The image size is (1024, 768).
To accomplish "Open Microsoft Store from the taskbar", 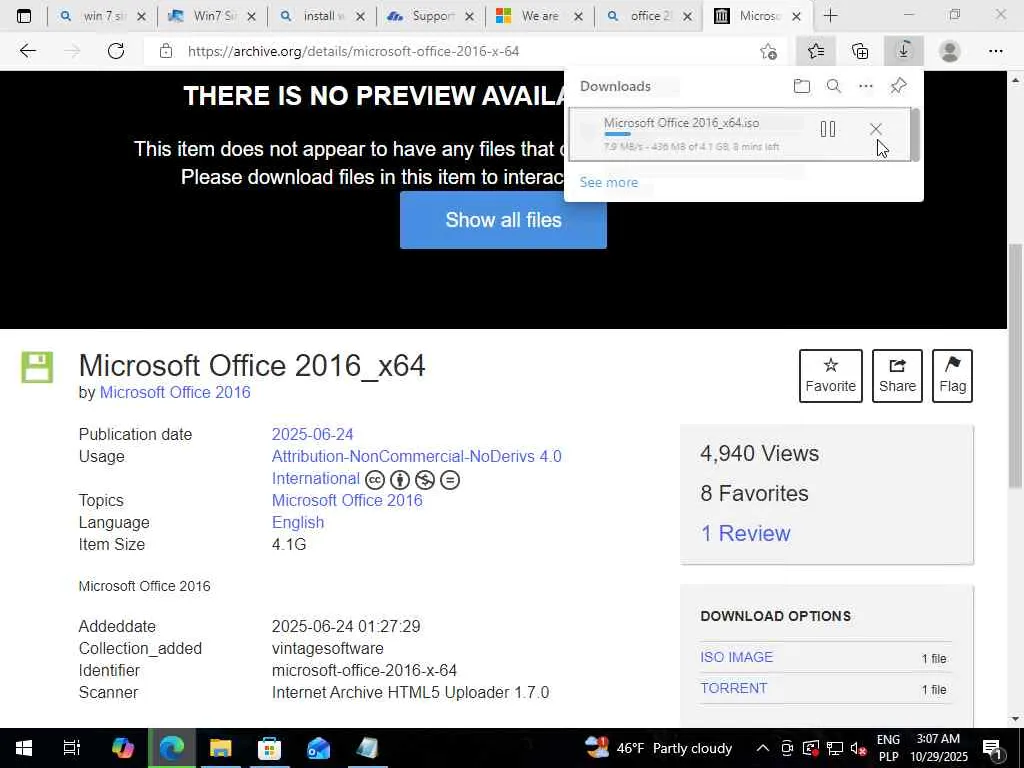I will click(269, 748).
